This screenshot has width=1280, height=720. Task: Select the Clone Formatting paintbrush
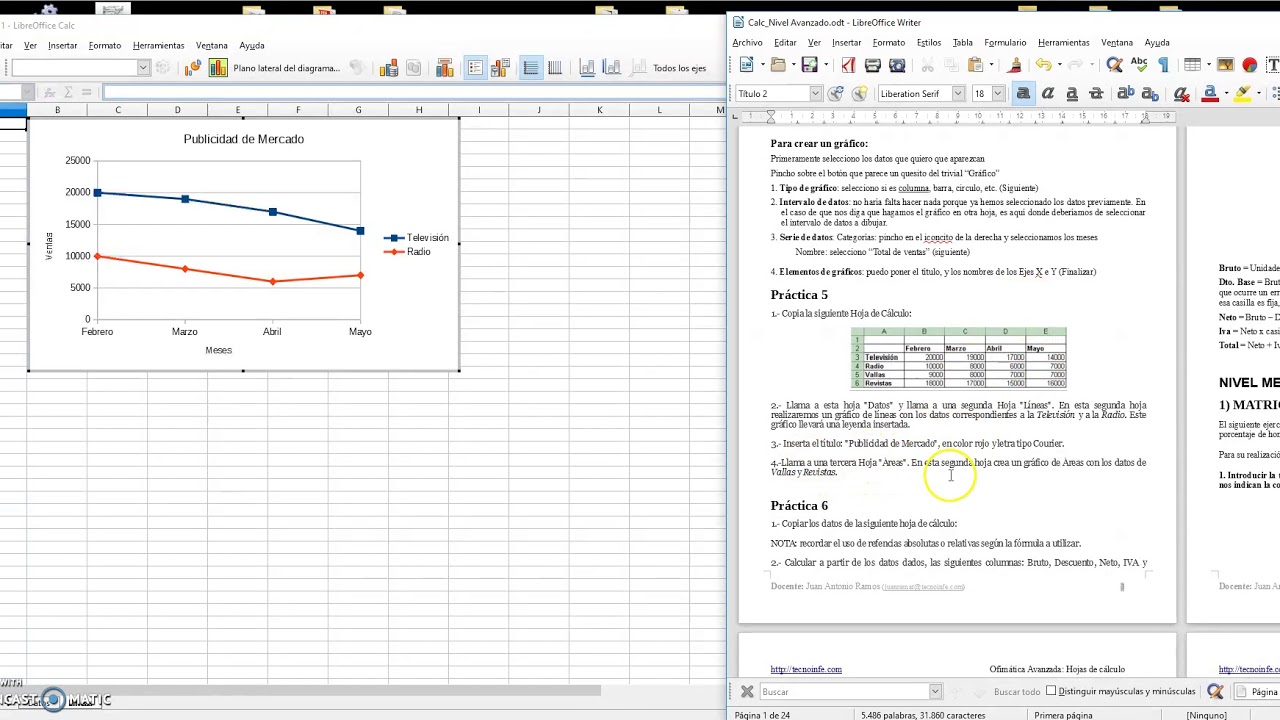(x=1015, y=65)
